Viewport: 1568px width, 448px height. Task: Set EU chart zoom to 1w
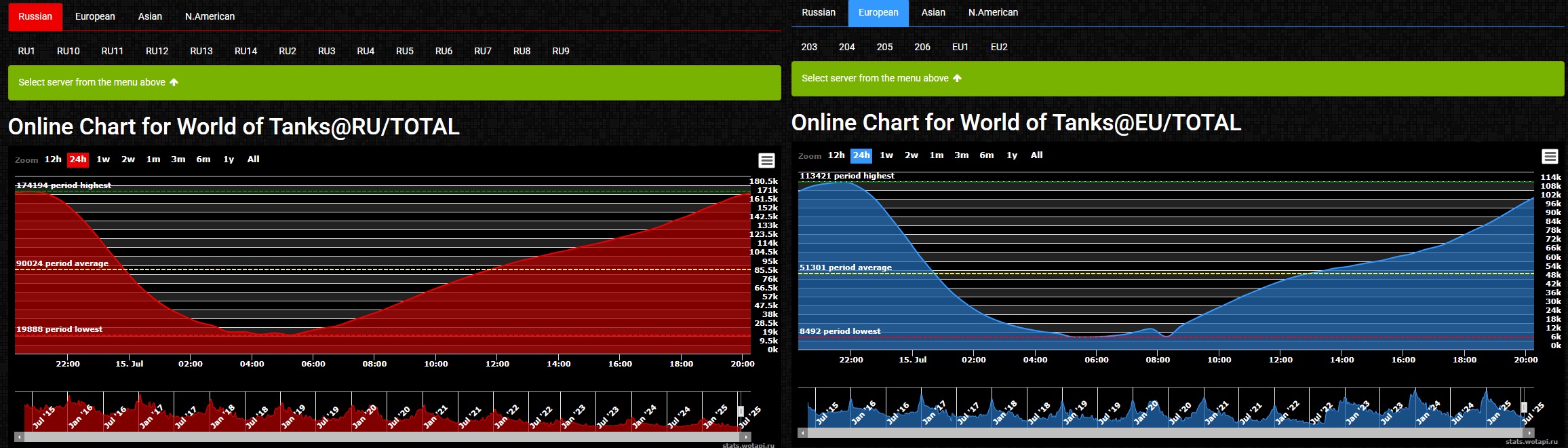pos(886,155)
